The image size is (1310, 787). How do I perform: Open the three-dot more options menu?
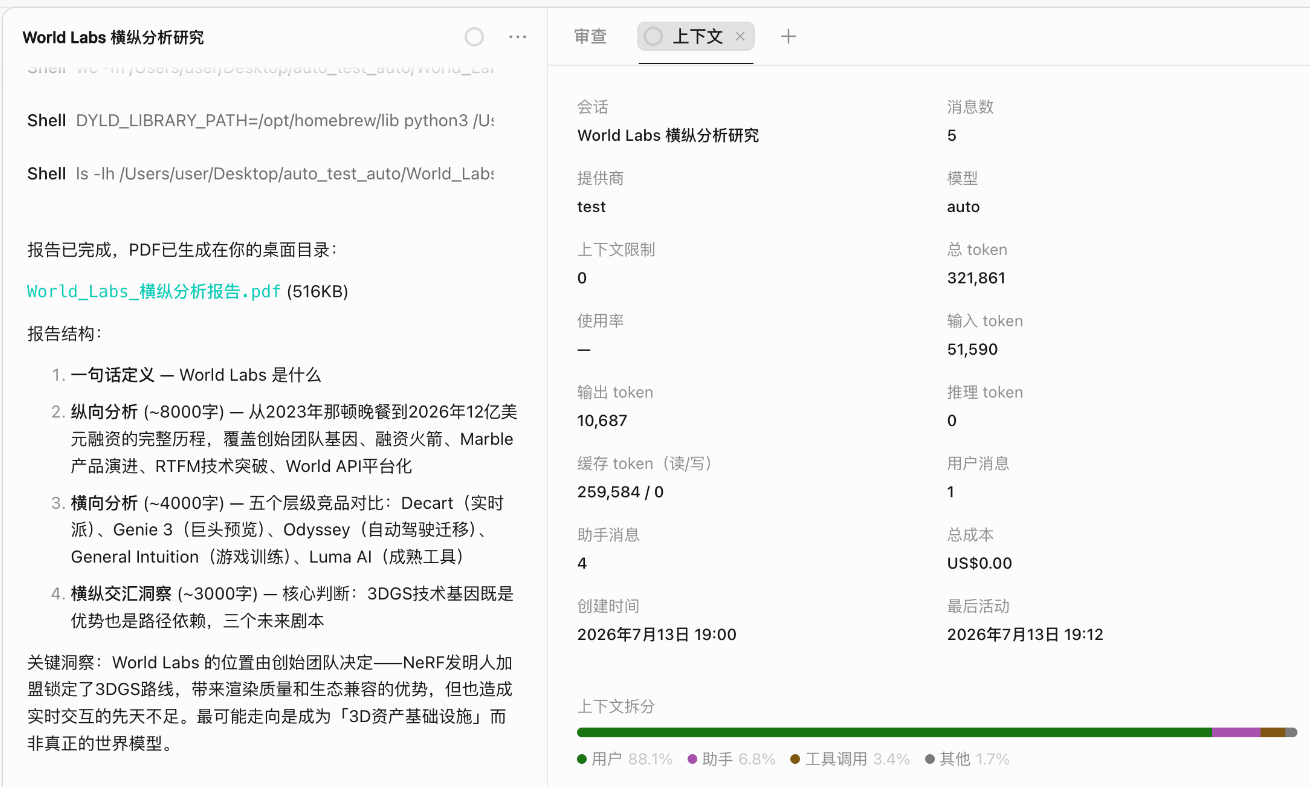[x=517, y=37]
